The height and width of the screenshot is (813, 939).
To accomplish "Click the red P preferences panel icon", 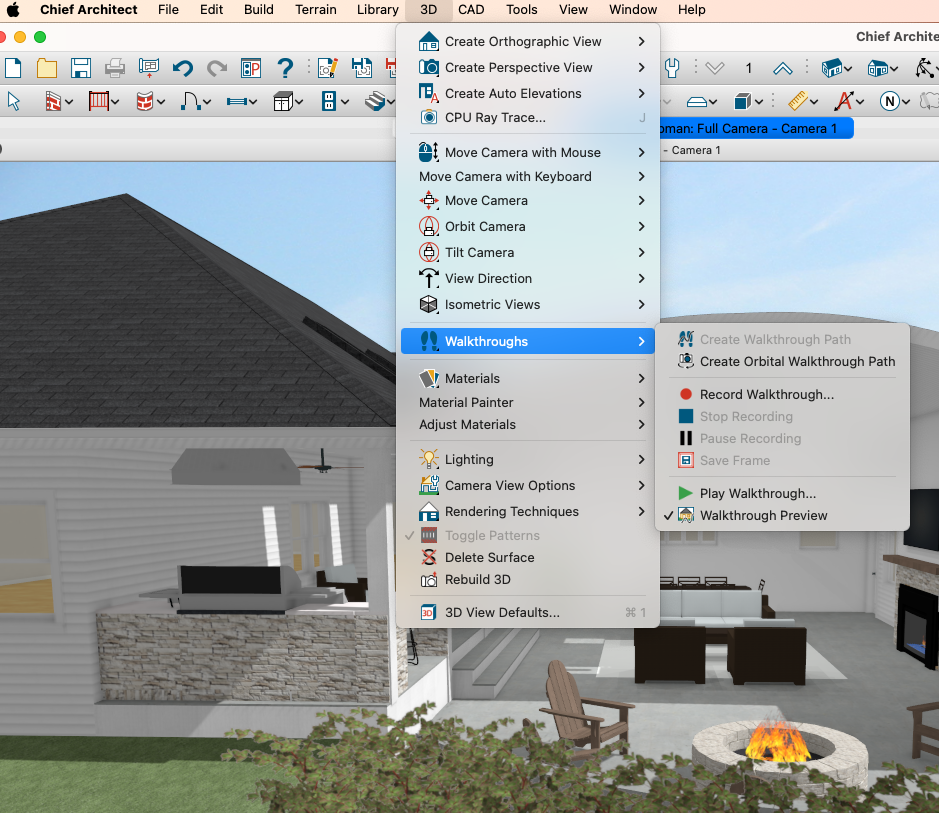I will tap(251, 68).
